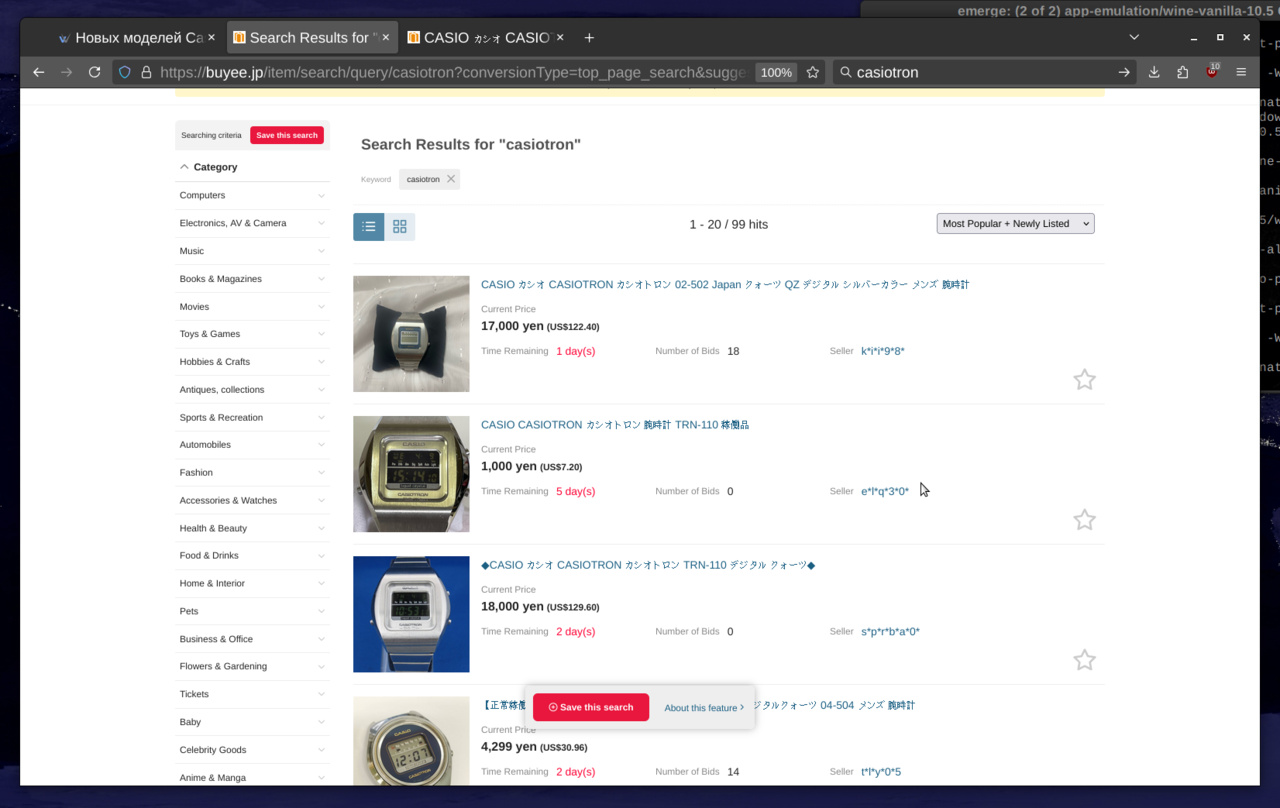
Task: Open the extensions puzzle icon
Action: pos(1182,72)
